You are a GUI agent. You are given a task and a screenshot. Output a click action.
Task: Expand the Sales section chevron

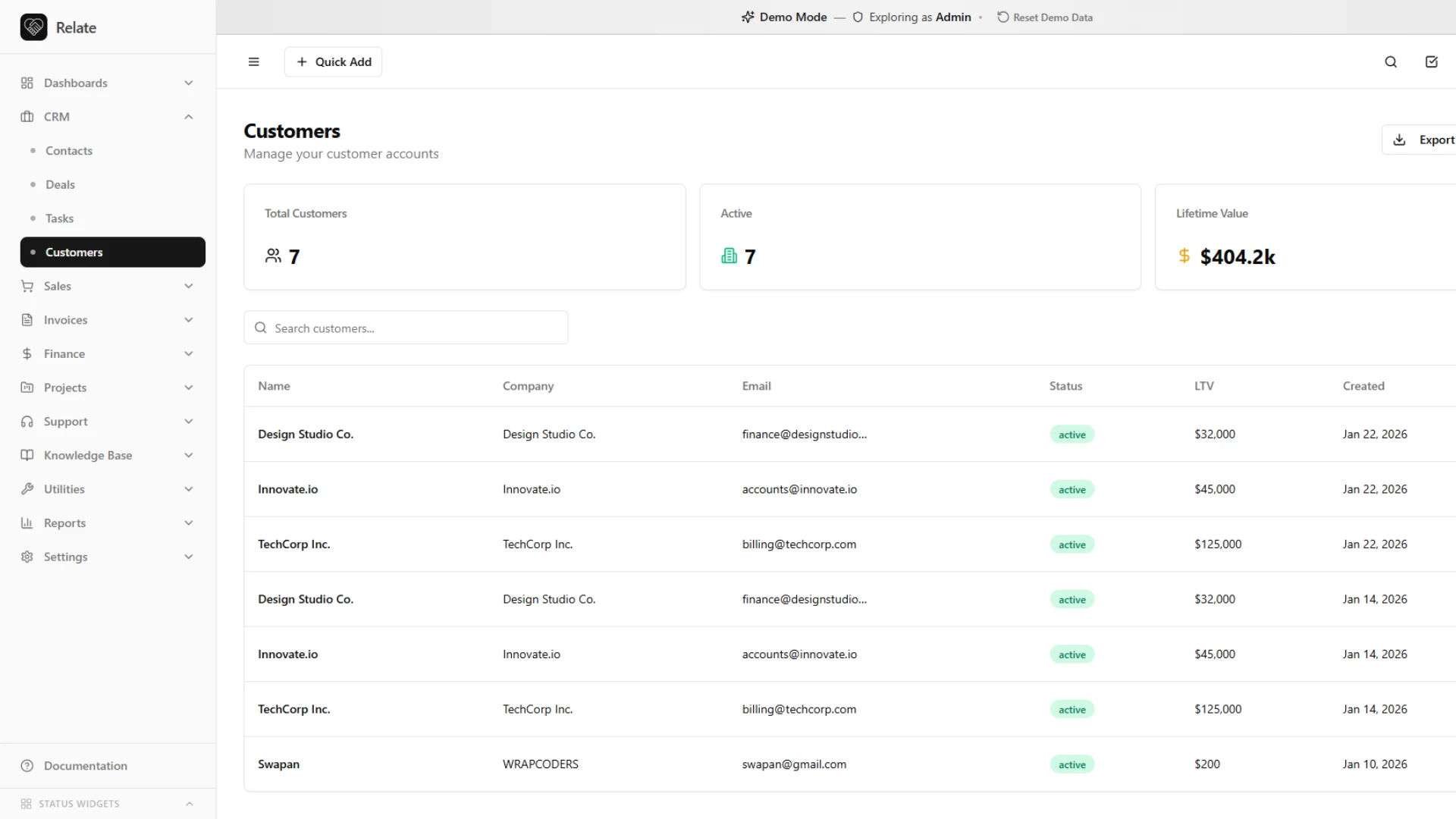[x=189, y=286]
